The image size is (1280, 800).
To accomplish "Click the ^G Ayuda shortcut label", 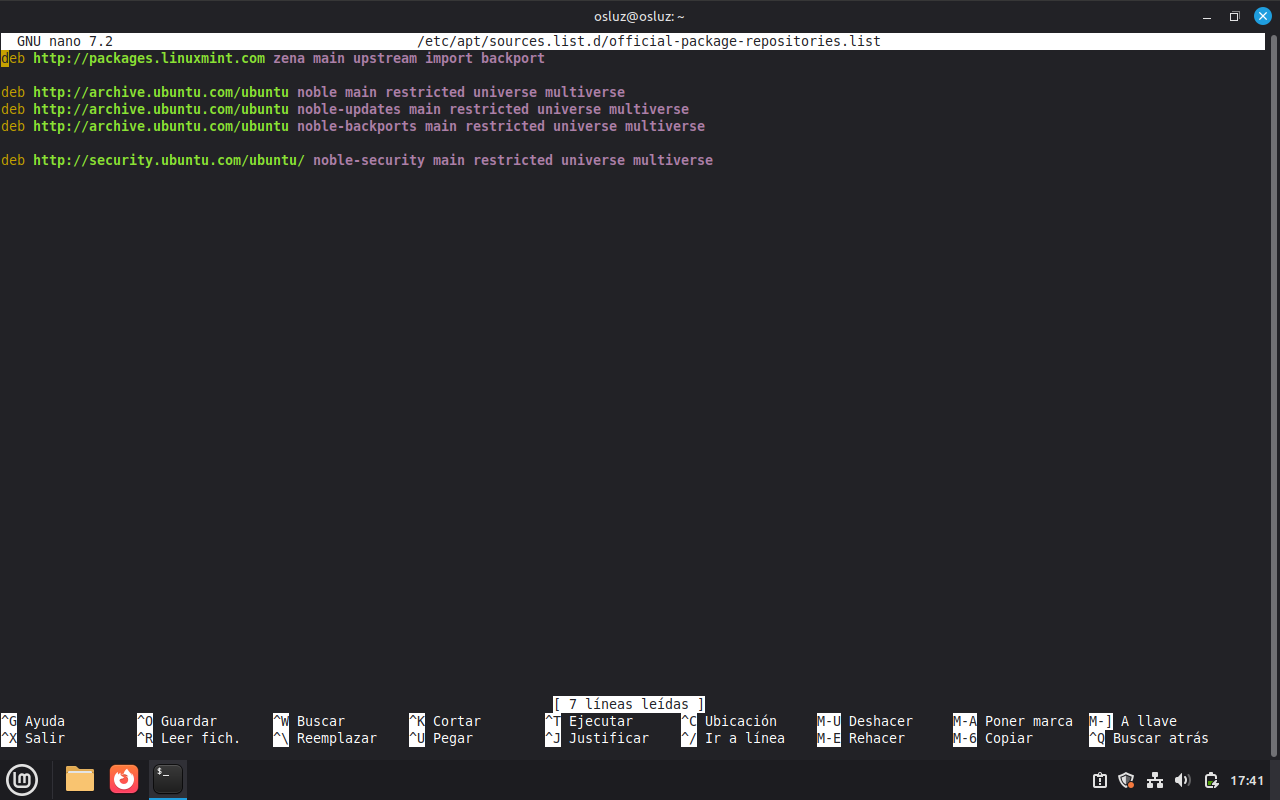I will (33, 721).
